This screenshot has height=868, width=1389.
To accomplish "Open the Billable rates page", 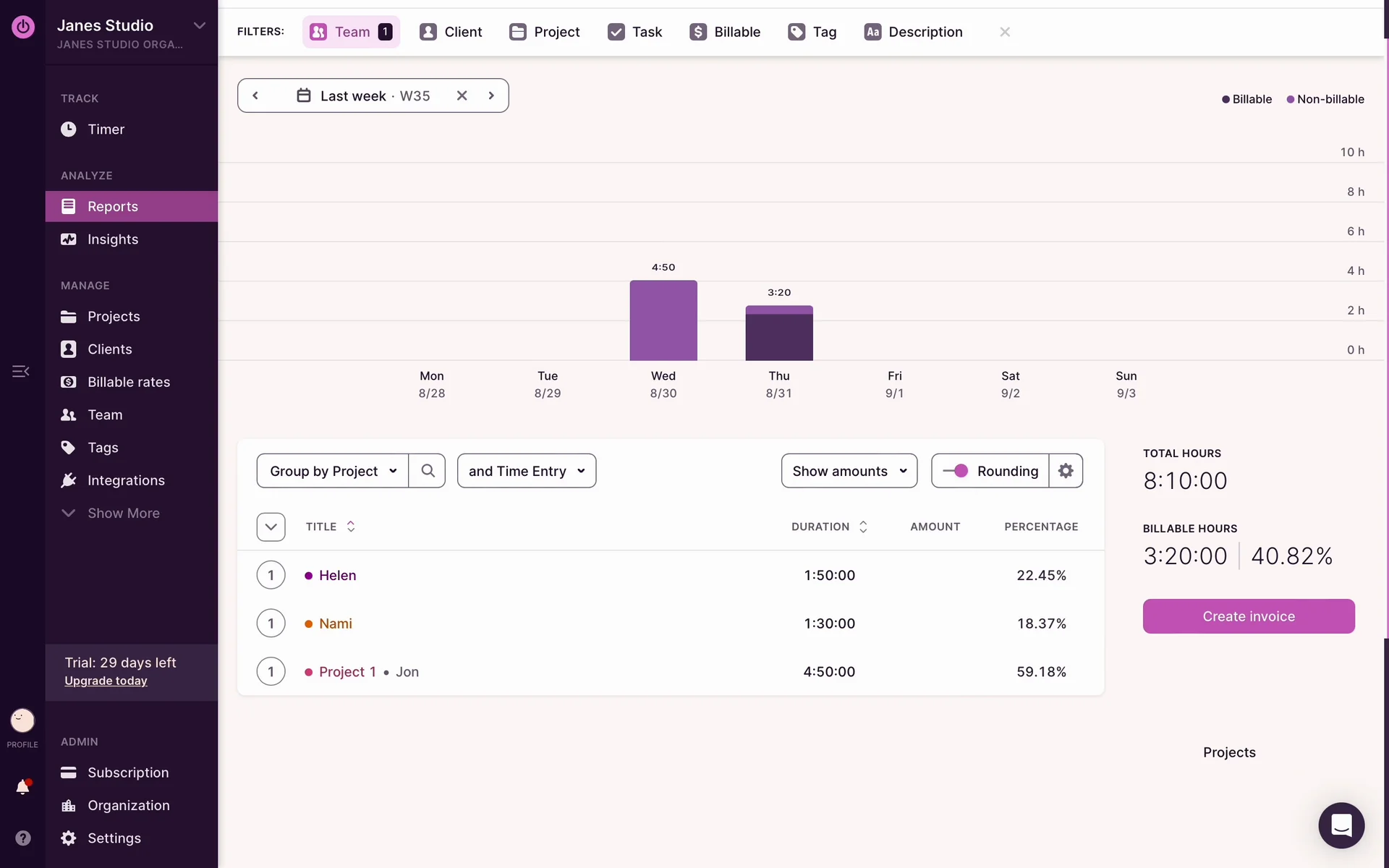I will [x=129, y=382].
